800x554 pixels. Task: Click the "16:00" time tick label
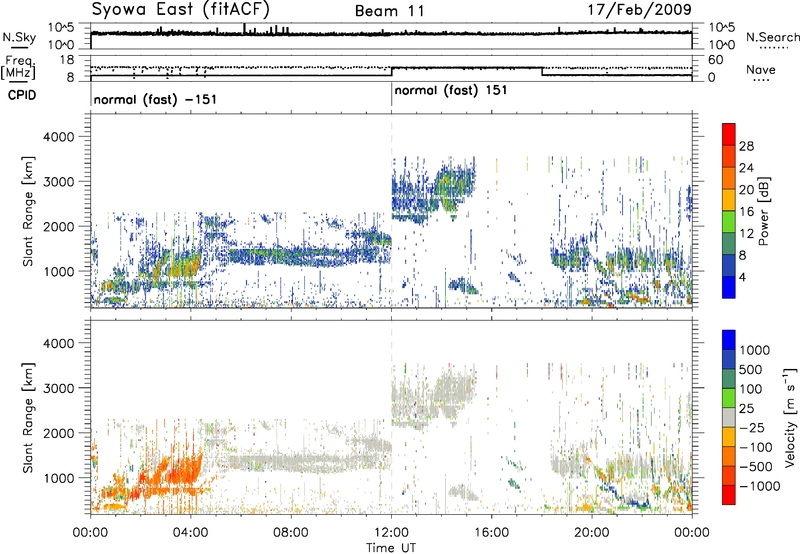pyautogui.click(x=491, y=533)
